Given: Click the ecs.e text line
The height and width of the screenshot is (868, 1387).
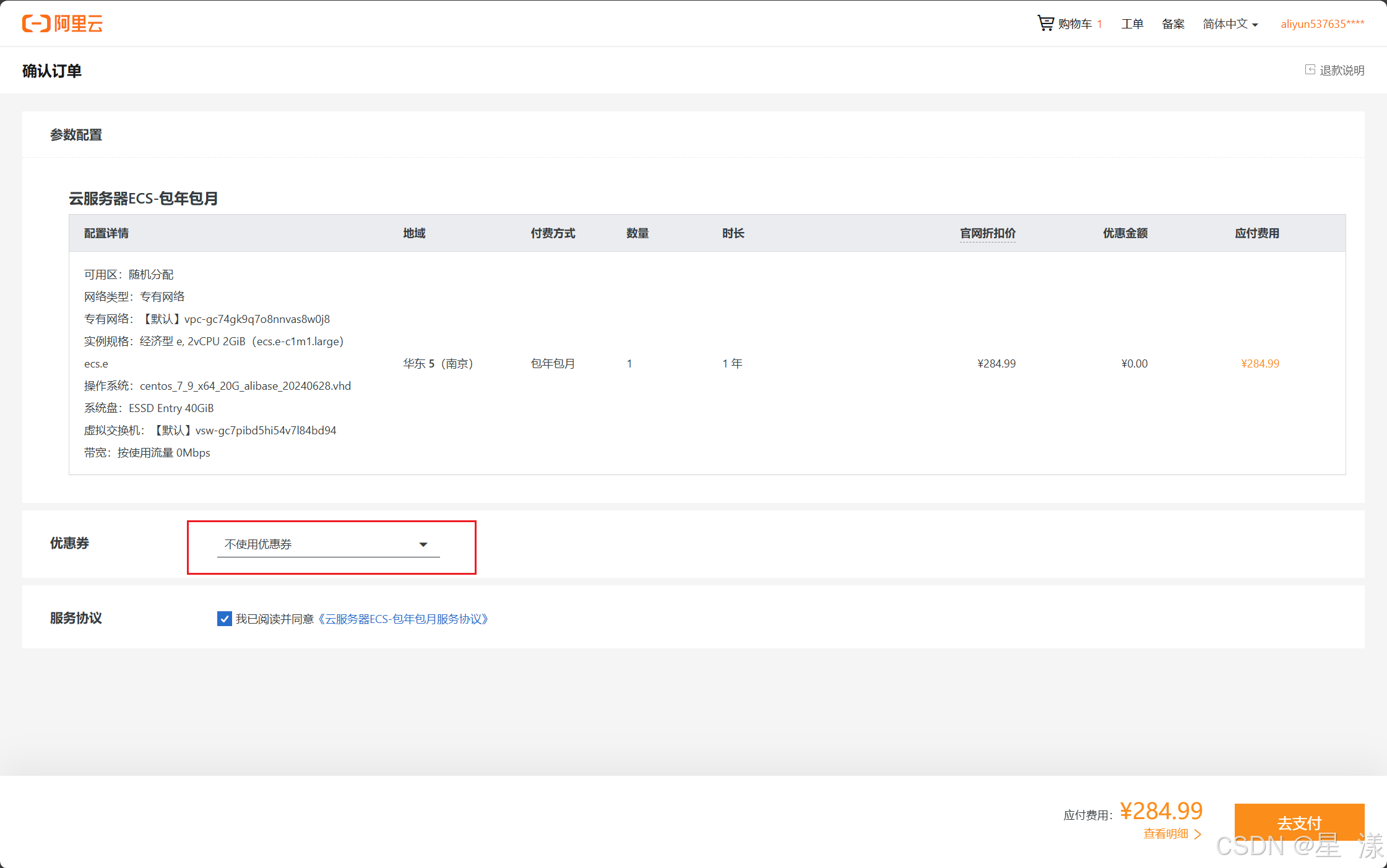Looking at the screenshot, I should click(96, 364).
